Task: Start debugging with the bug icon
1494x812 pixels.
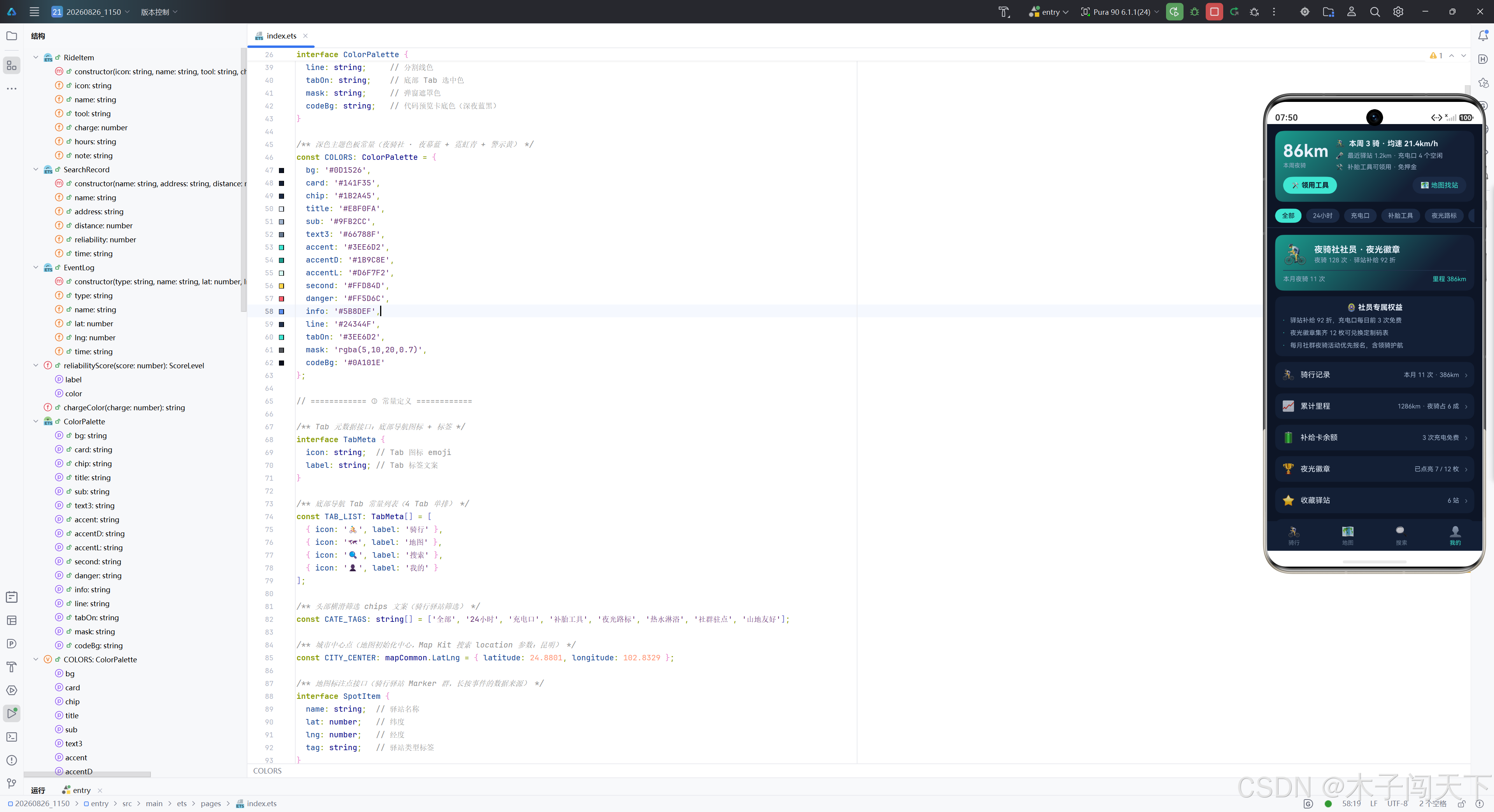Action: pos(1194,12)
